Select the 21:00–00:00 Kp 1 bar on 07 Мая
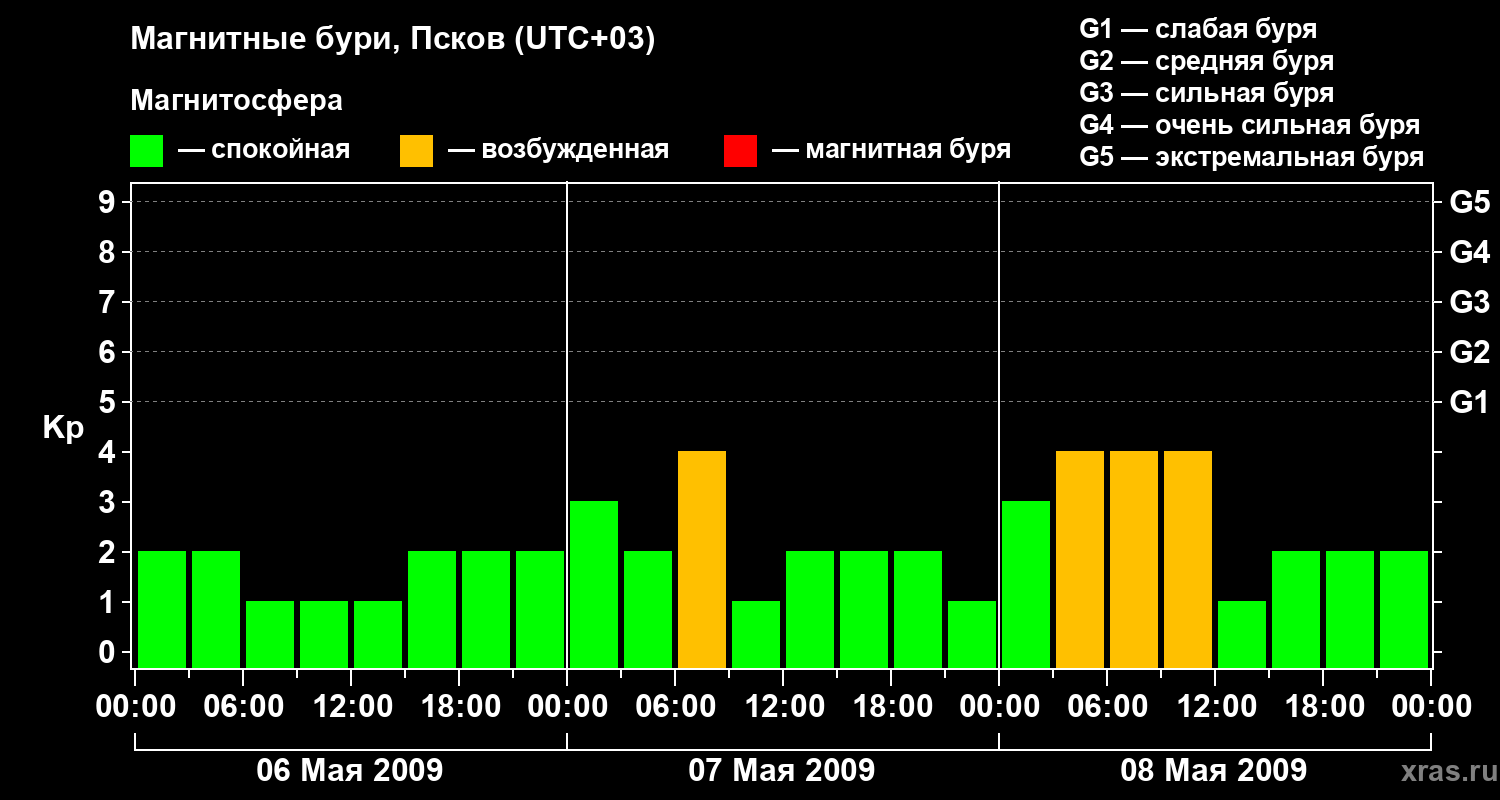 [972, 634]
